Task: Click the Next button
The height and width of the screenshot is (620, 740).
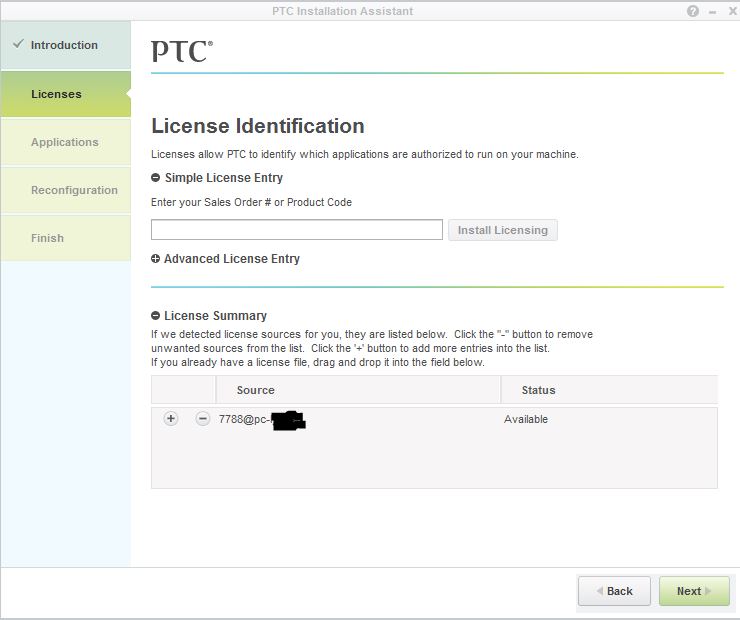Action: 694,591
